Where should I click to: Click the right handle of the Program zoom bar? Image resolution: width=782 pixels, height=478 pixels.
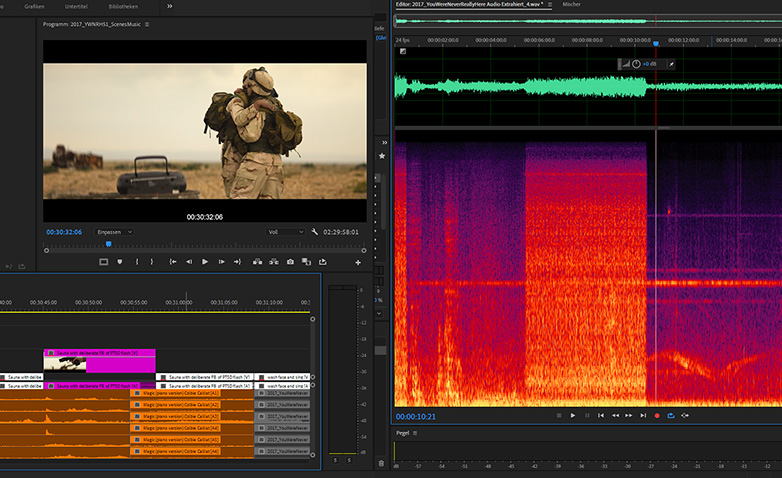click(364, 250)
